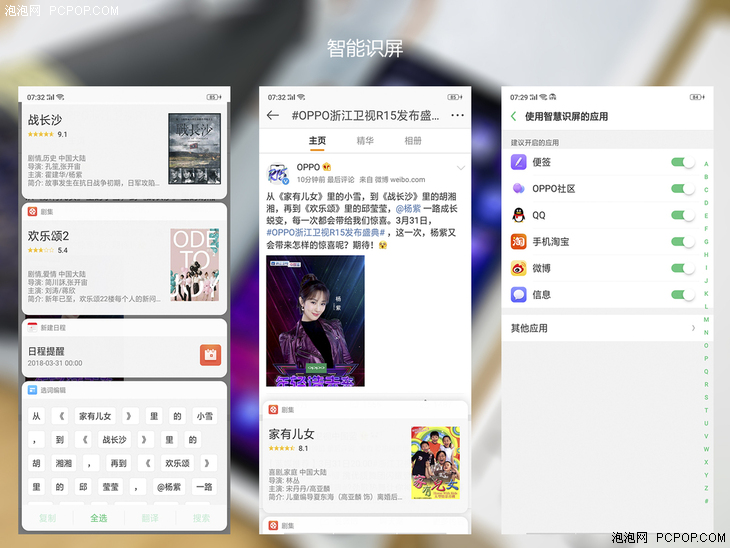Viewport: 730px width, 548px height.
Task: Tap the blue 选词编辑 icon
Action: [32, 390]
